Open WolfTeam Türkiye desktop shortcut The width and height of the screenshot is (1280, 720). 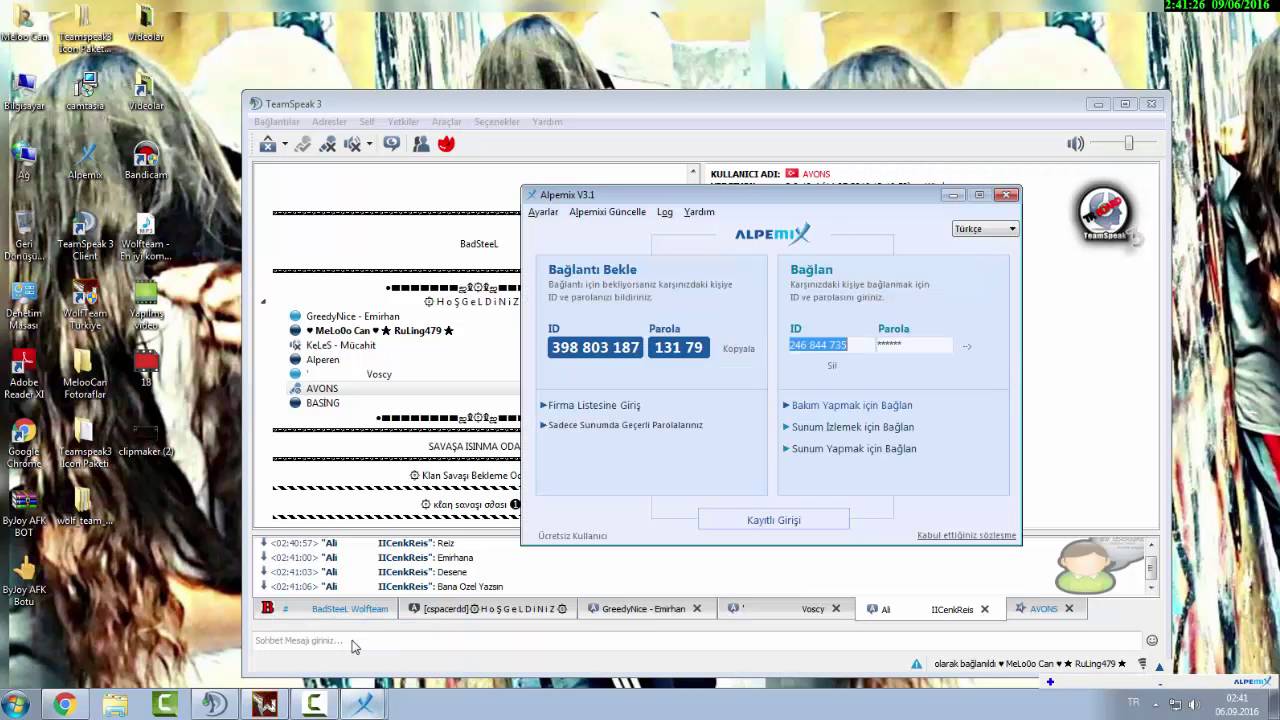pyautogui.click(x=86, y=305)
